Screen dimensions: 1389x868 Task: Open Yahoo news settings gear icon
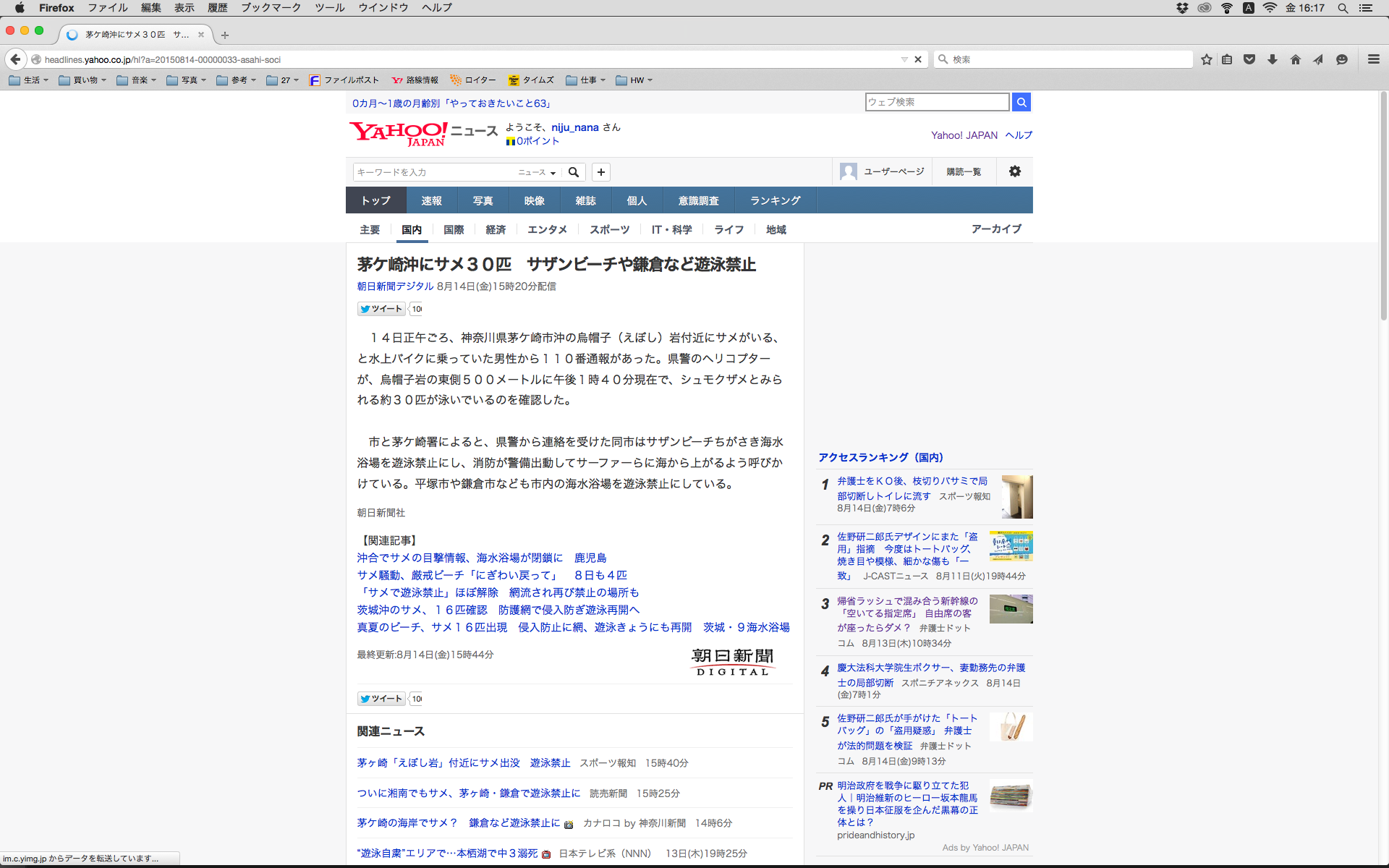[1015, 171]
